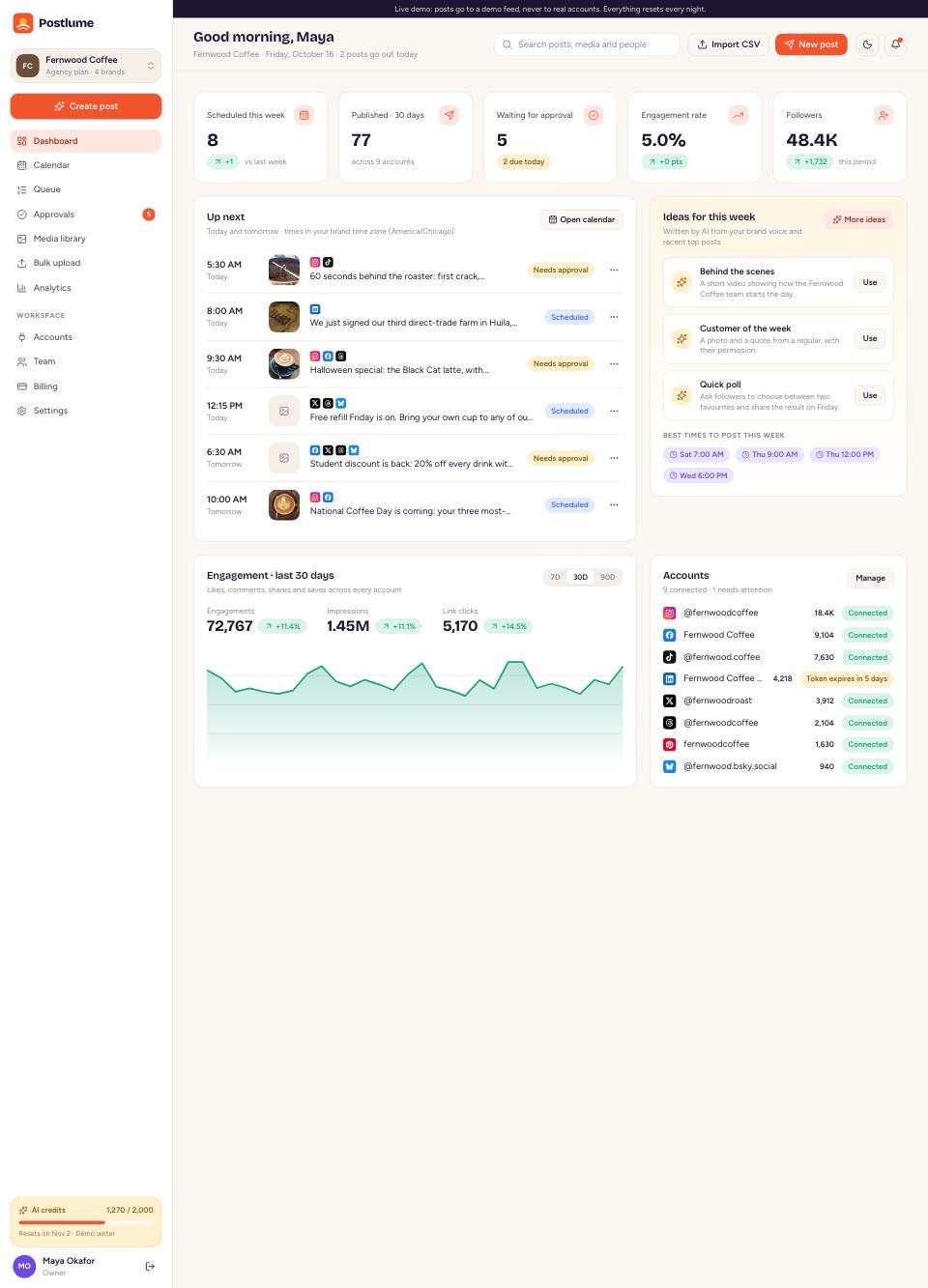Click the trend icon in Engagement rate card
928x1288 pixels.
point(739,115)
